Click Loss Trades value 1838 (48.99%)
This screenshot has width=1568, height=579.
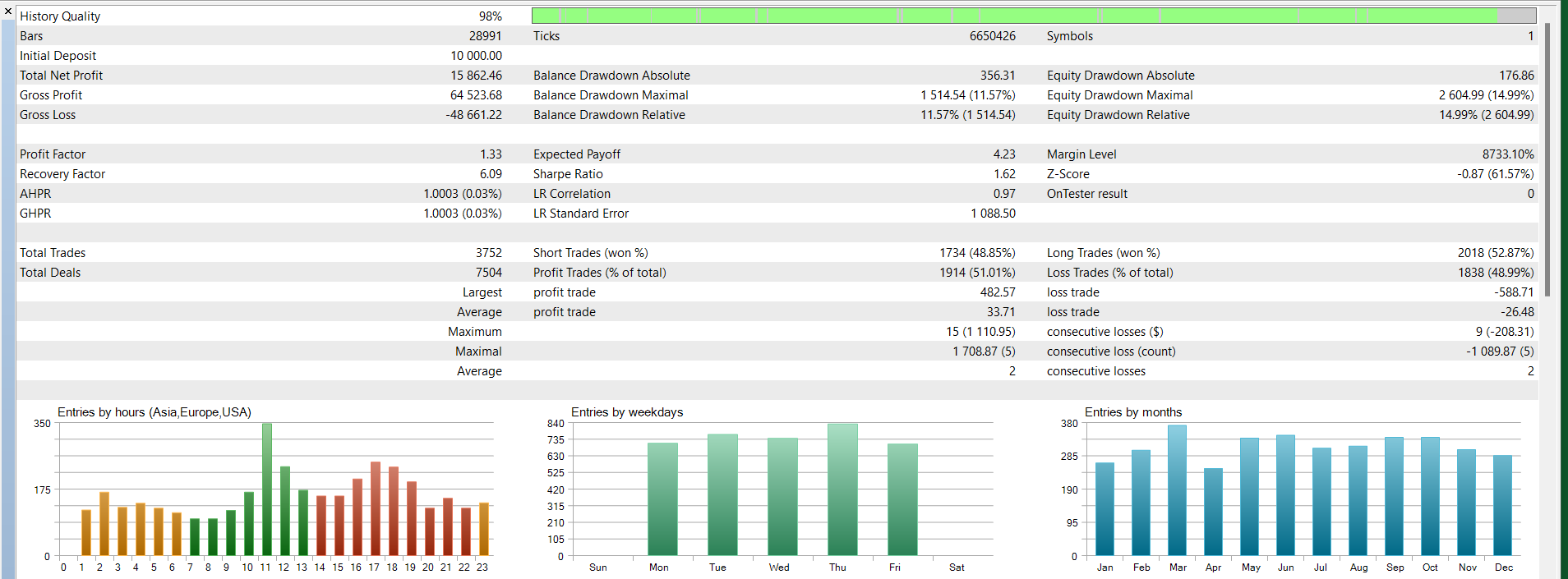[1496, 273]
